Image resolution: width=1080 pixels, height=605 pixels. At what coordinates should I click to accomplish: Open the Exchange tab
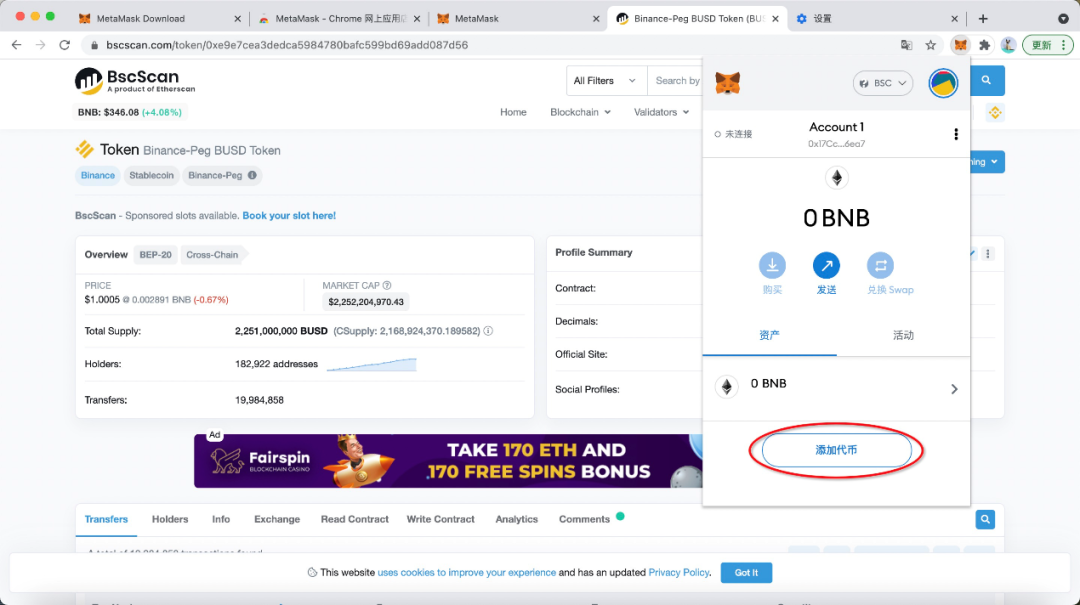(x=277, y=520)
